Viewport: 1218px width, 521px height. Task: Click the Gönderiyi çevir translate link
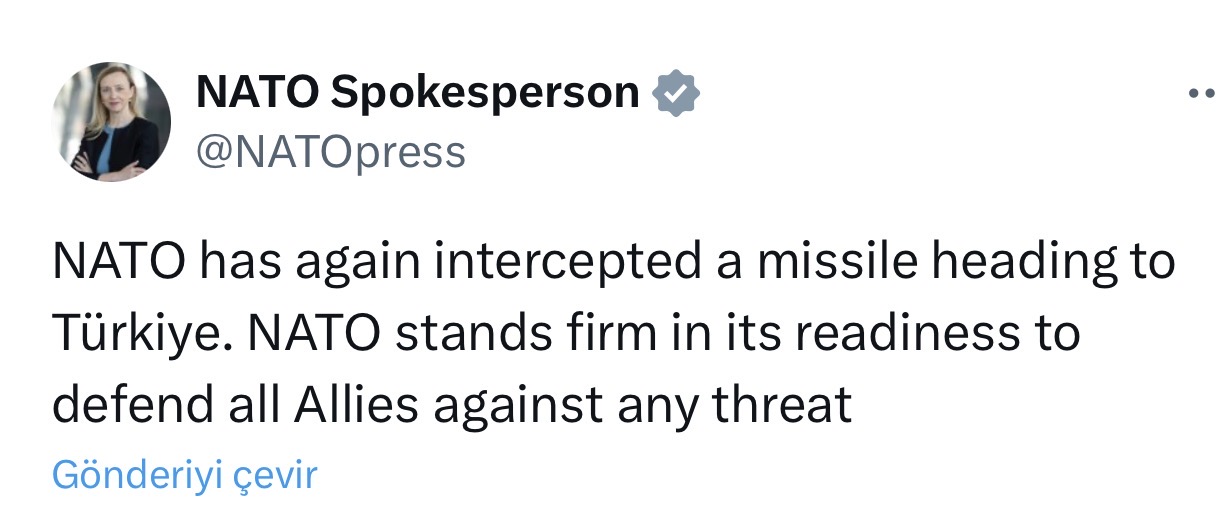pyautogui.click(x=184, y=474)
